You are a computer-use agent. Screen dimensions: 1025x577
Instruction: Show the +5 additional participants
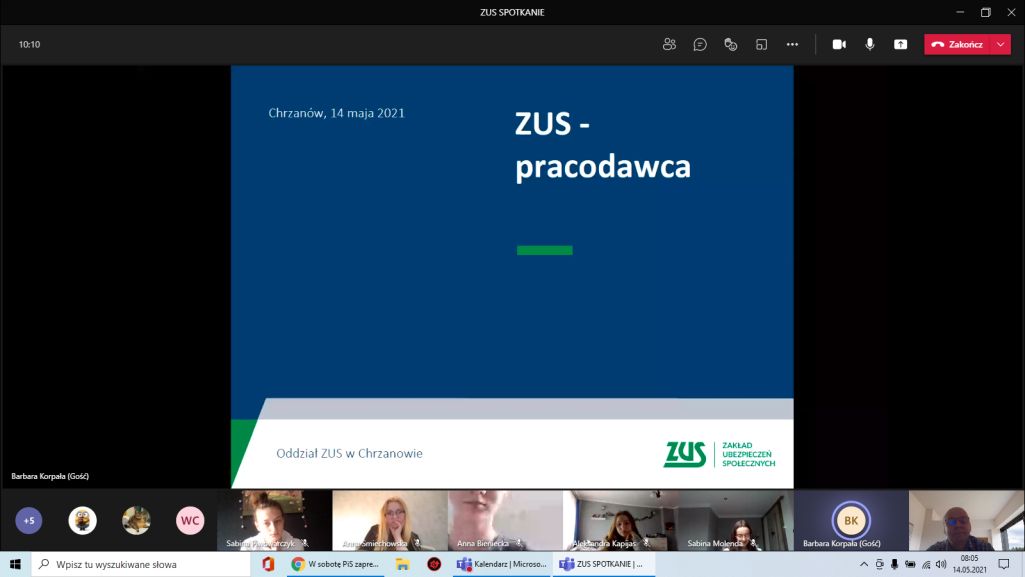(x=29, y=521)
